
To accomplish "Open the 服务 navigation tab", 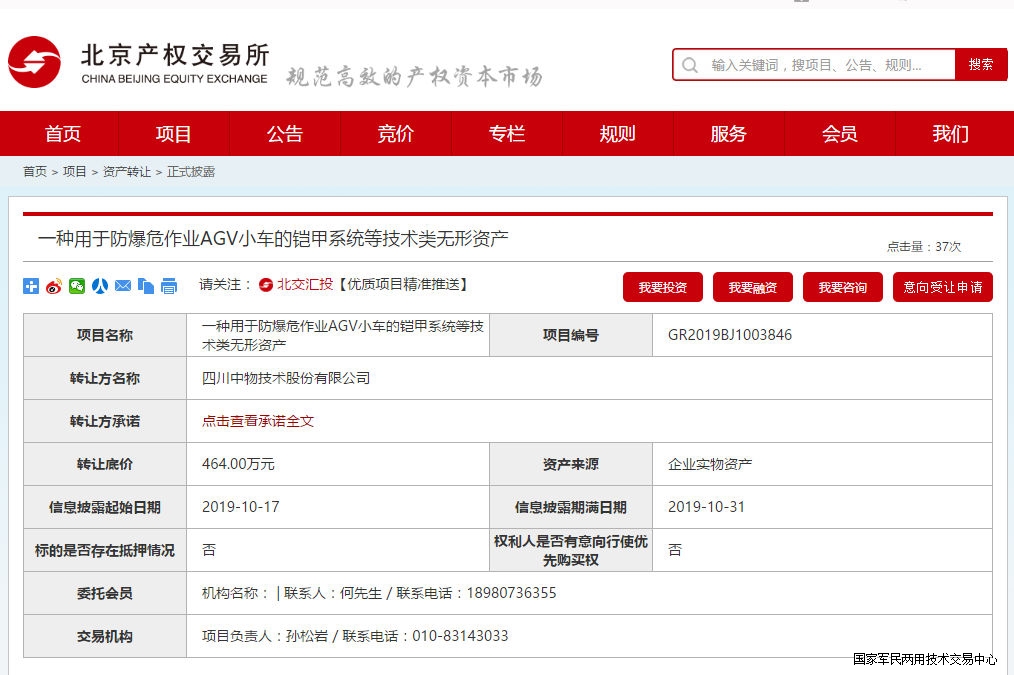I will [729, 133].
